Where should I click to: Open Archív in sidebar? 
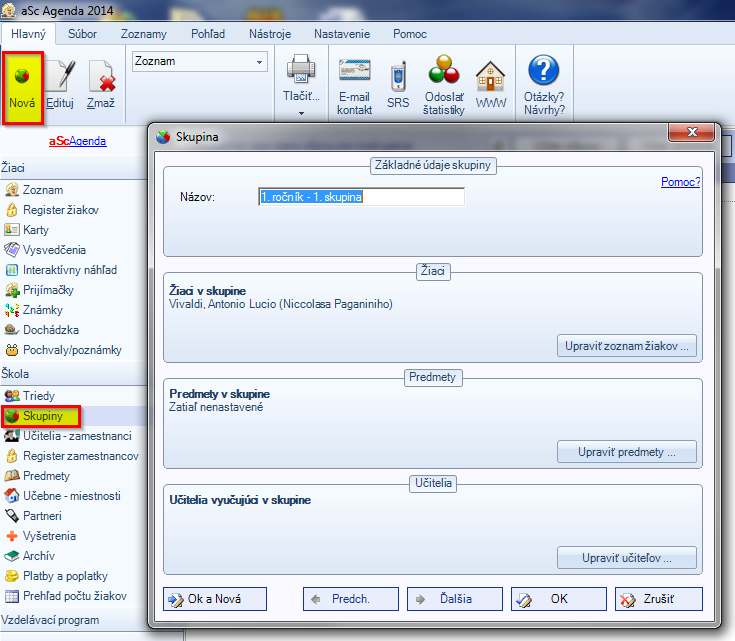coord(30,556)
